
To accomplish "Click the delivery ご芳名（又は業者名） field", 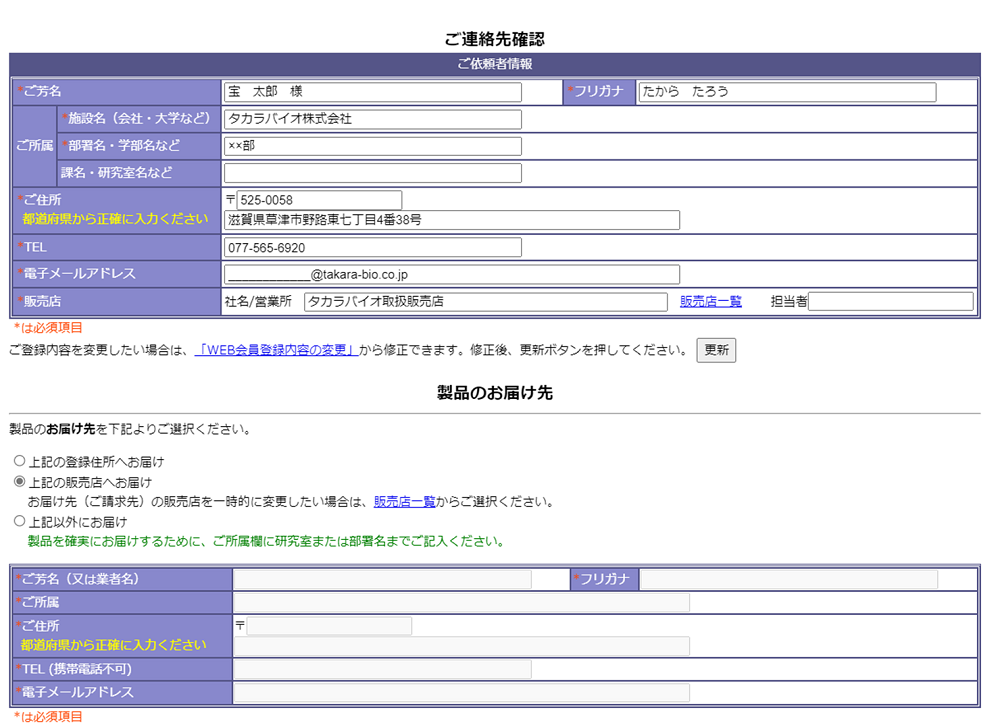I will [x=382, y=579].
